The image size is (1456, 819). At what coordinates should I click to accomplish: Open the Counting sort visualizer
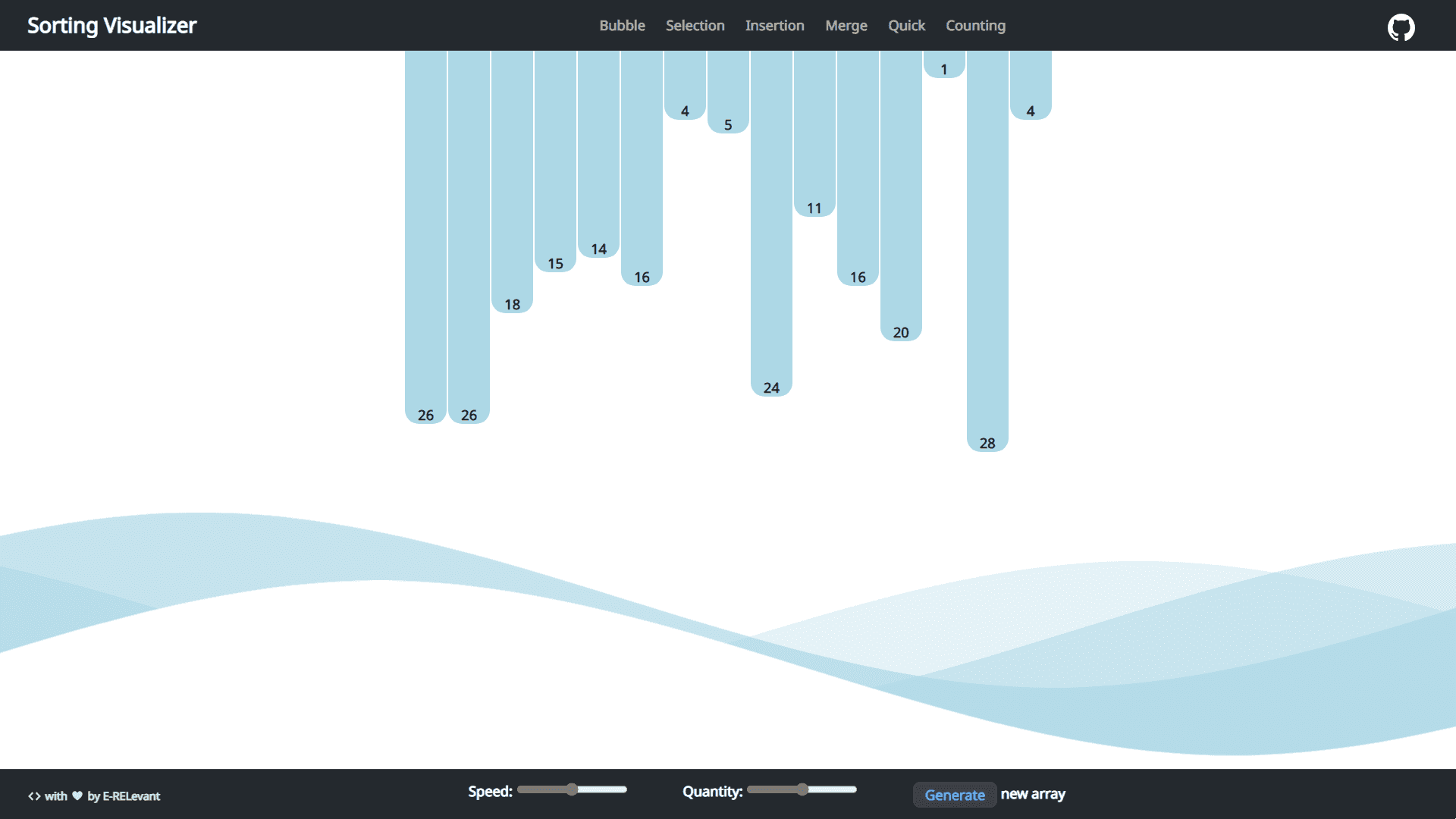(976, 25)
